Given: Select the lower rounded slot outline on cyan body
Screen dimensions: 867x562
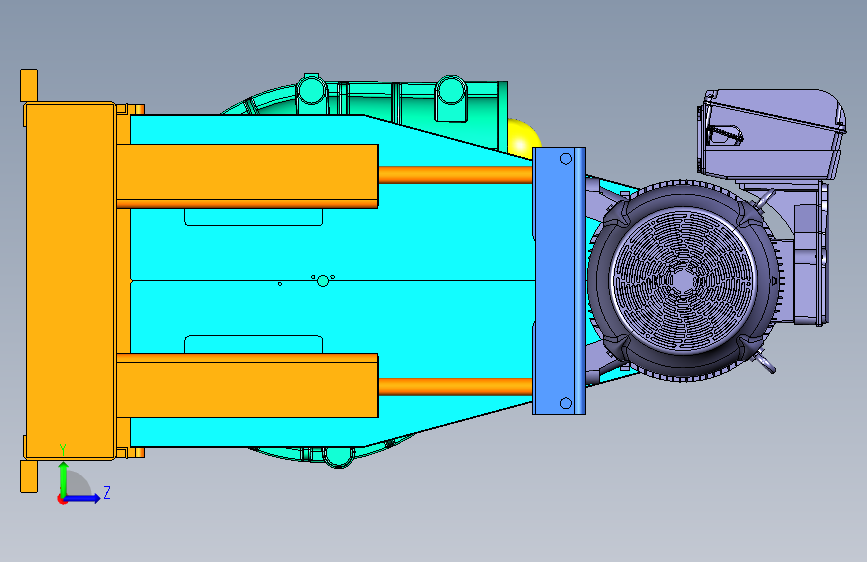Looking at the screenshot, I should click(x=253, y=344).
